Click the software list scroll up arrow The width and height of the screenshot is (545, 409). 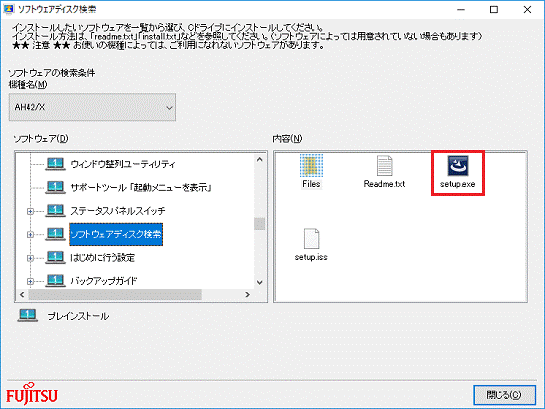pos(259,159)
